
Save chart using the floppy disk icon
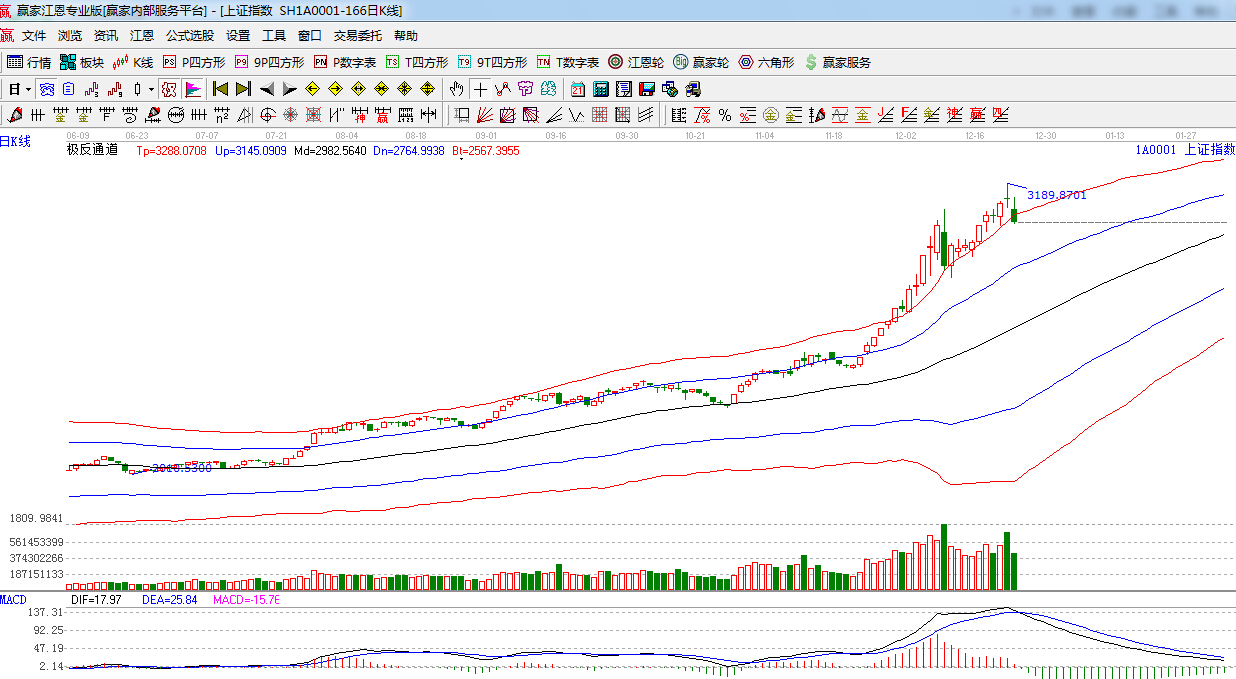coord(646,89)
